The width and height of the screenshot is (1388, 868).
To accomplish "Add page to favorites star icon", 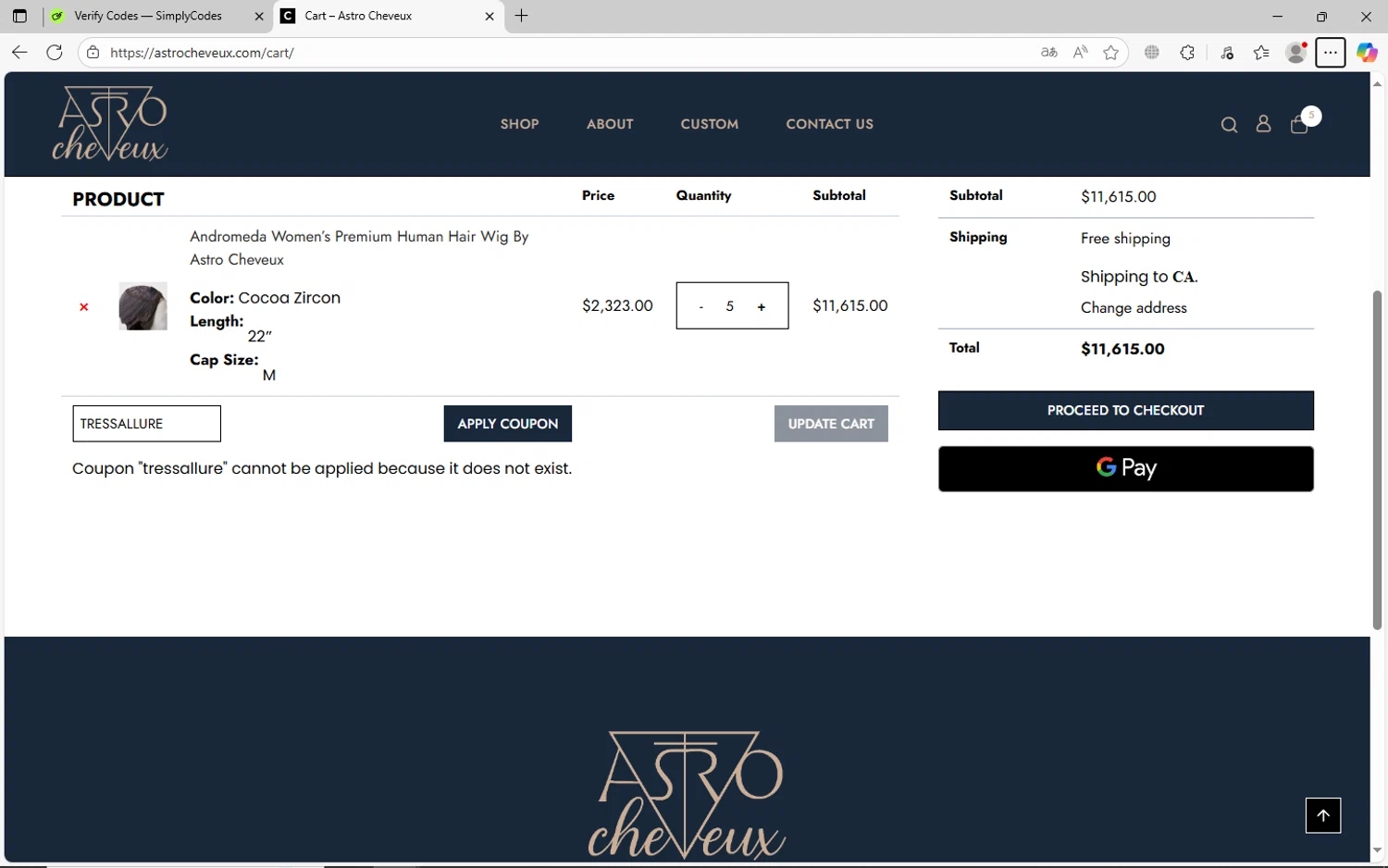I will tap(1110, 53).
